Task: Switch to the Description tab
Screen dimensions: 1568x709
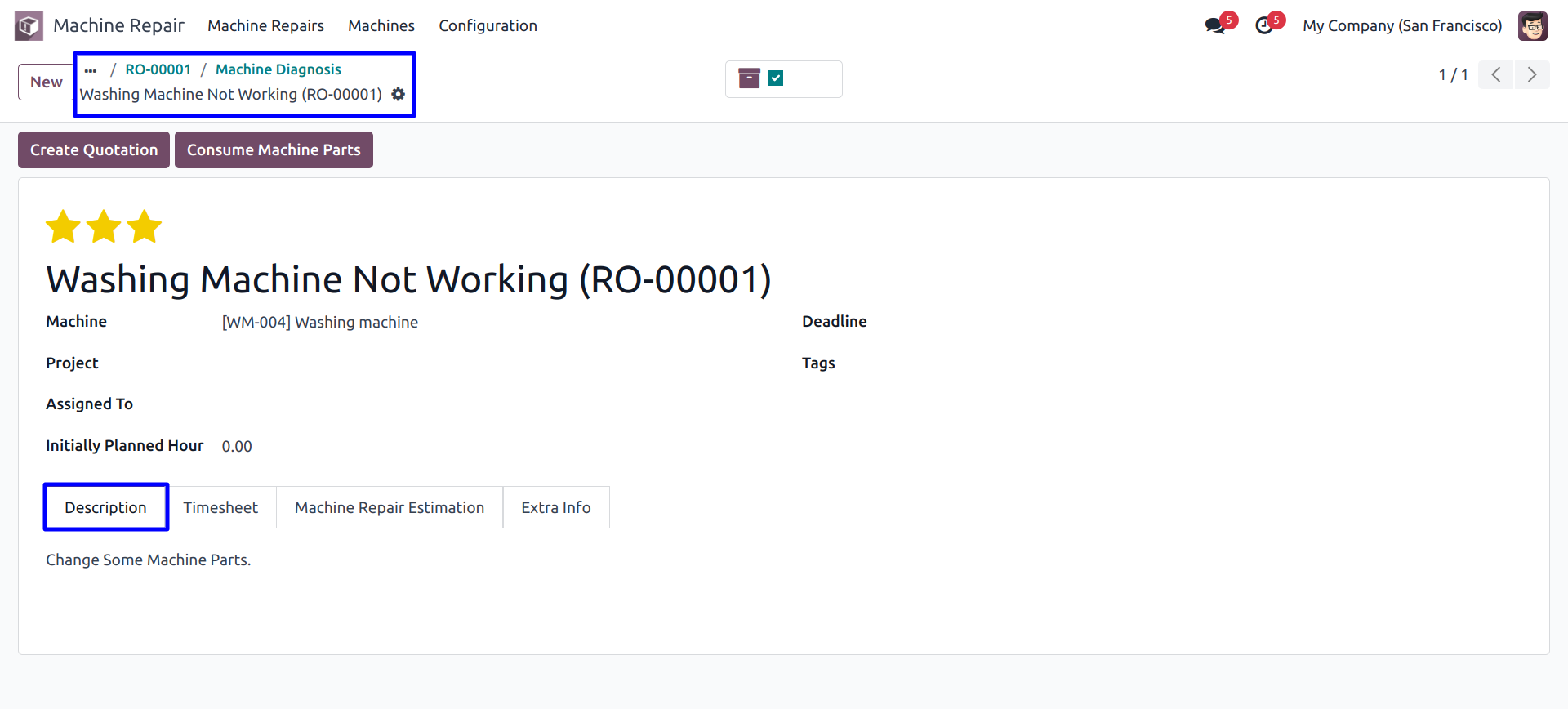Action: point(105,507)
